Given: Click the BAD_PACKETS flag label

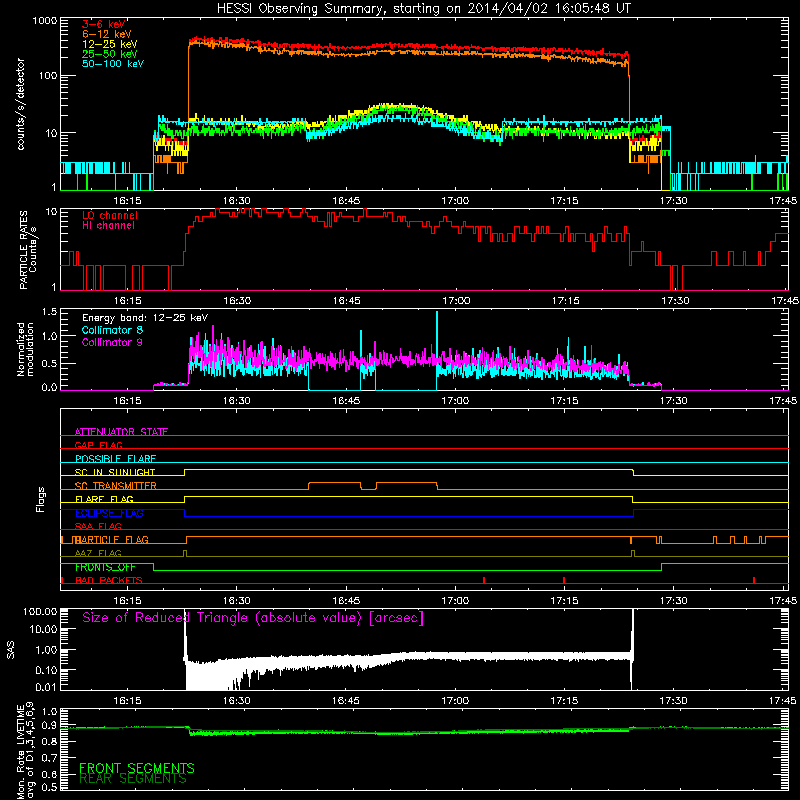Looking at the screenshot, I should click(109, 580).
